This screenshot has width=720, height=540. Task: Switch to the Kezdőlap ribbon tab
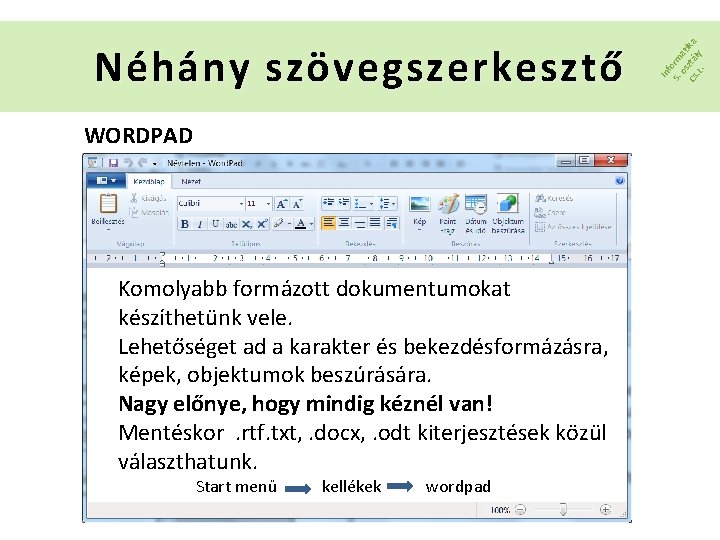[x=149, y=181]
